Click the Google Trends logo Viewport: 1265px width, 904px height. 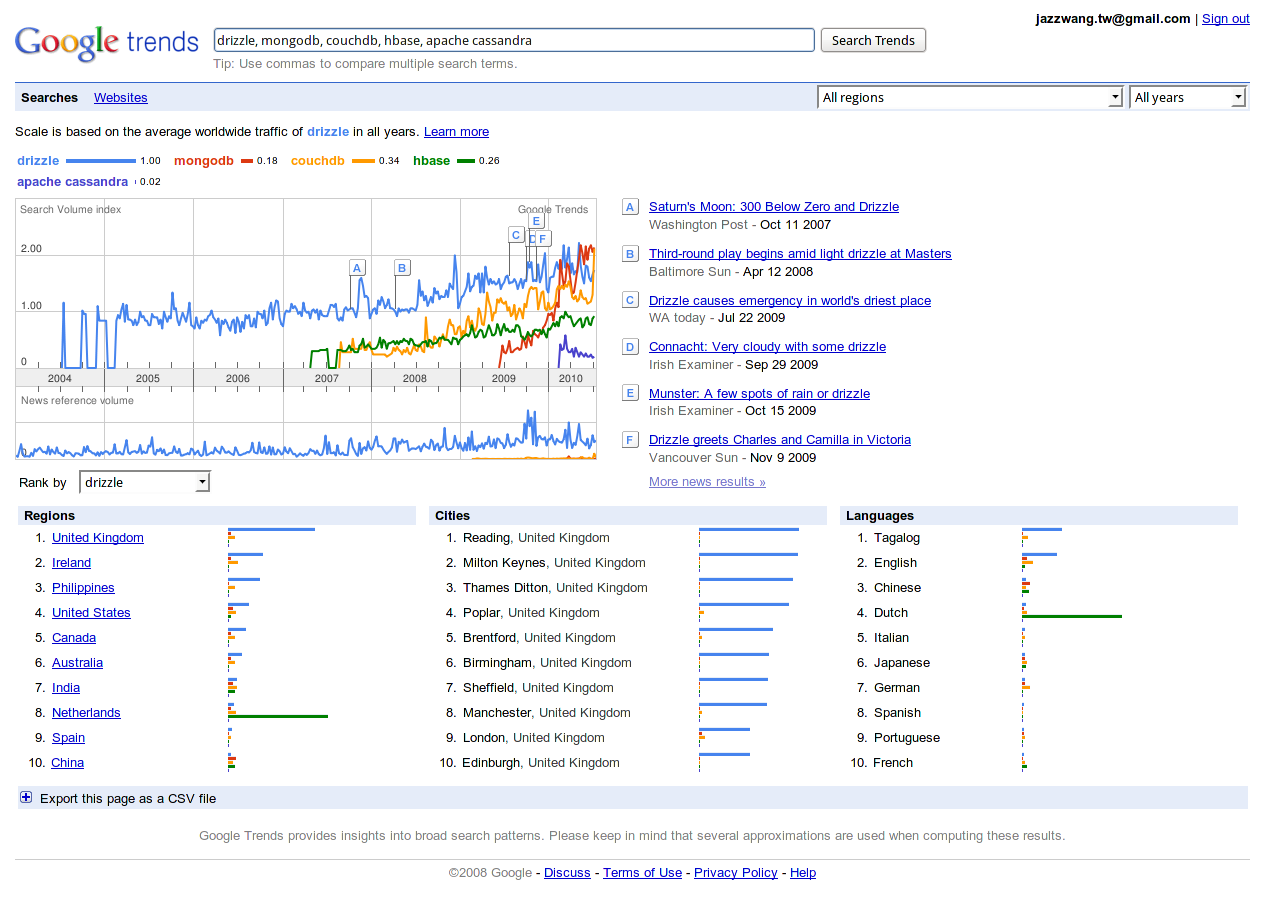pyautogui.click(x=107, y=42)
